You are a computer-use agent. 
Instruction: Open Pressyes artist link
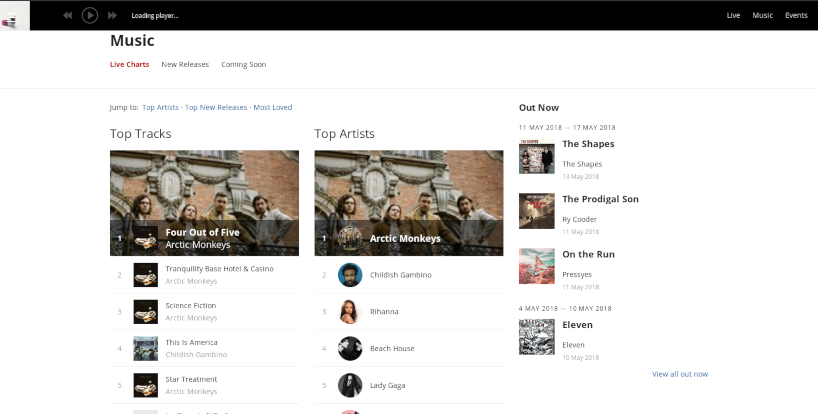576,274
